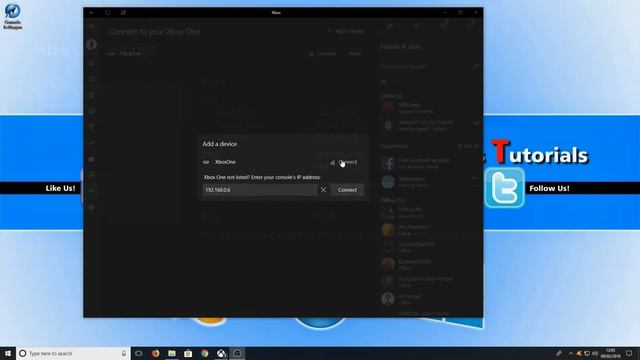Open the Windows Start menu
This screenshot has width=640, height=360.
click(8, 353)
